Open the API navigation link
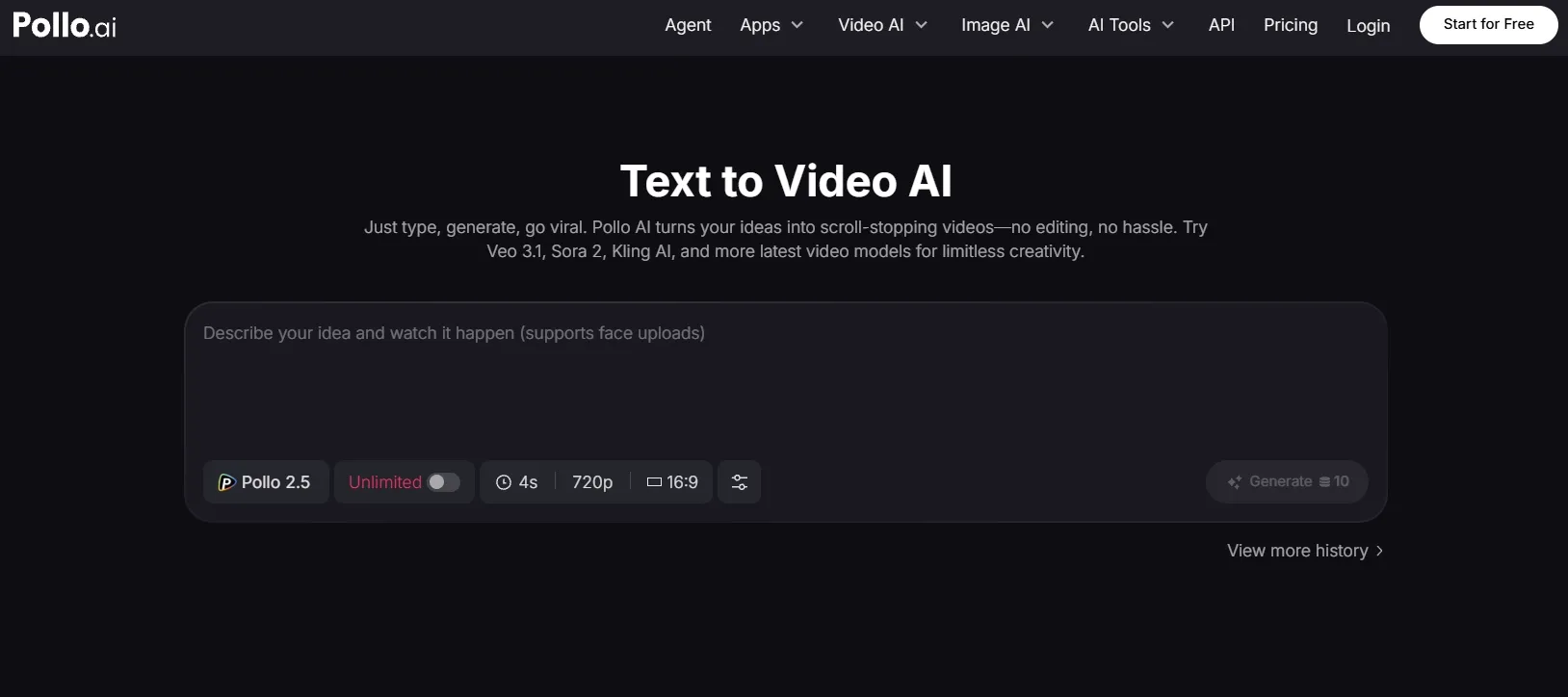Screen dimensions: 1568x697 point(1221,25)
